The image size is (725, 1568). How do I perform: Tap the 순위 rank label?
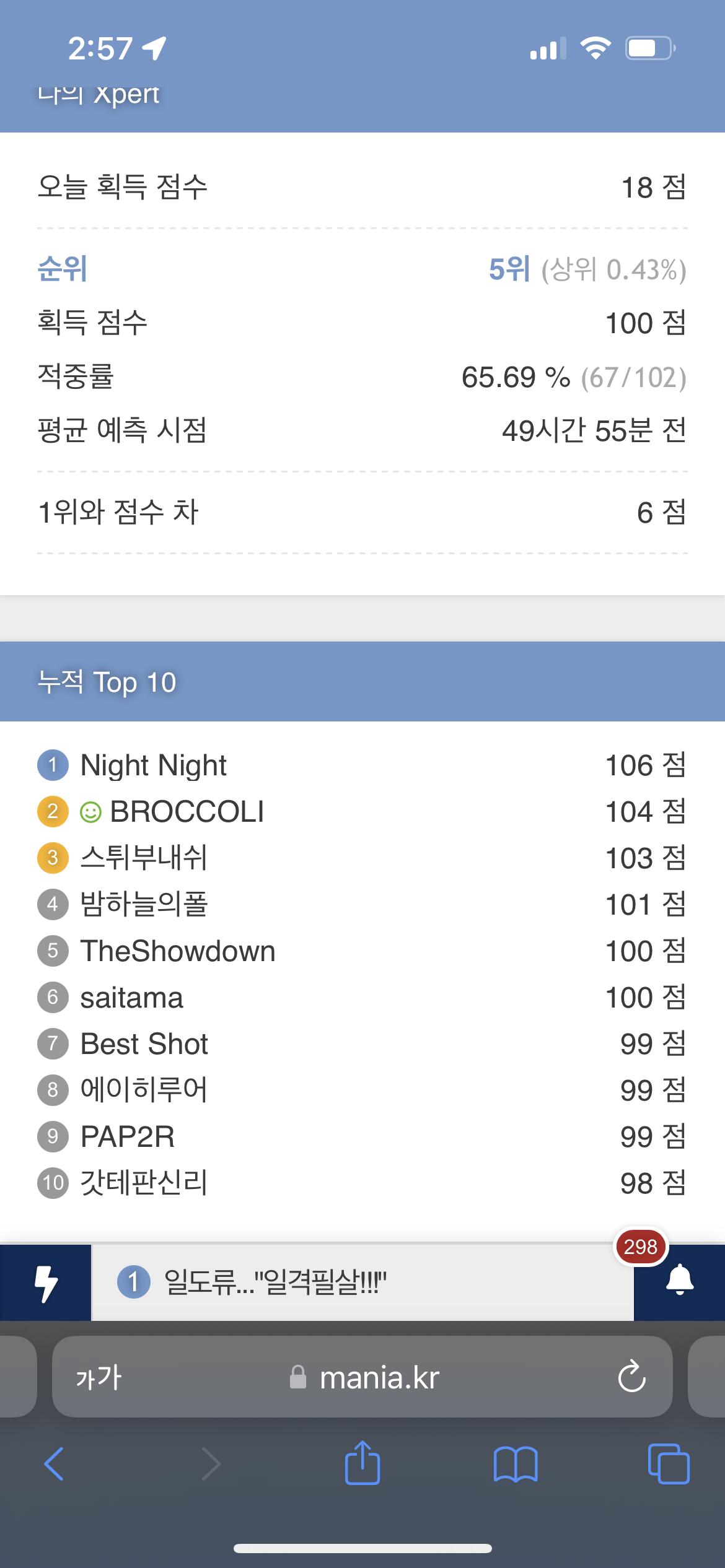pyautogui.click(x=62, y=269)
